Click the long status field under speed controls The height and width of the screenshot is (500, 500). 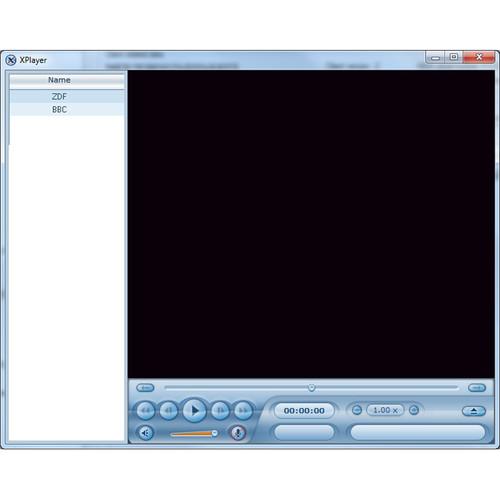pyautogui.click(x=418, y=432)
